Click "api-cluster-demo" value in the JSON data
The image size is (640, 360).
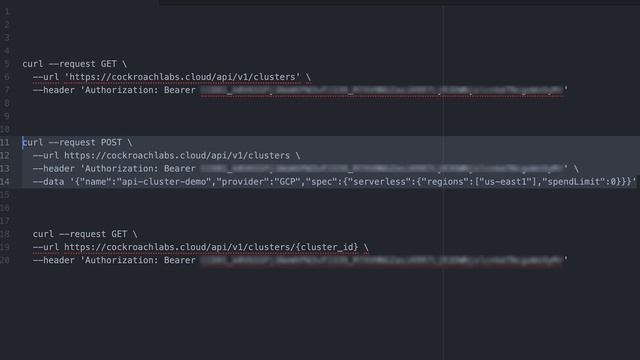pos(164,182)
